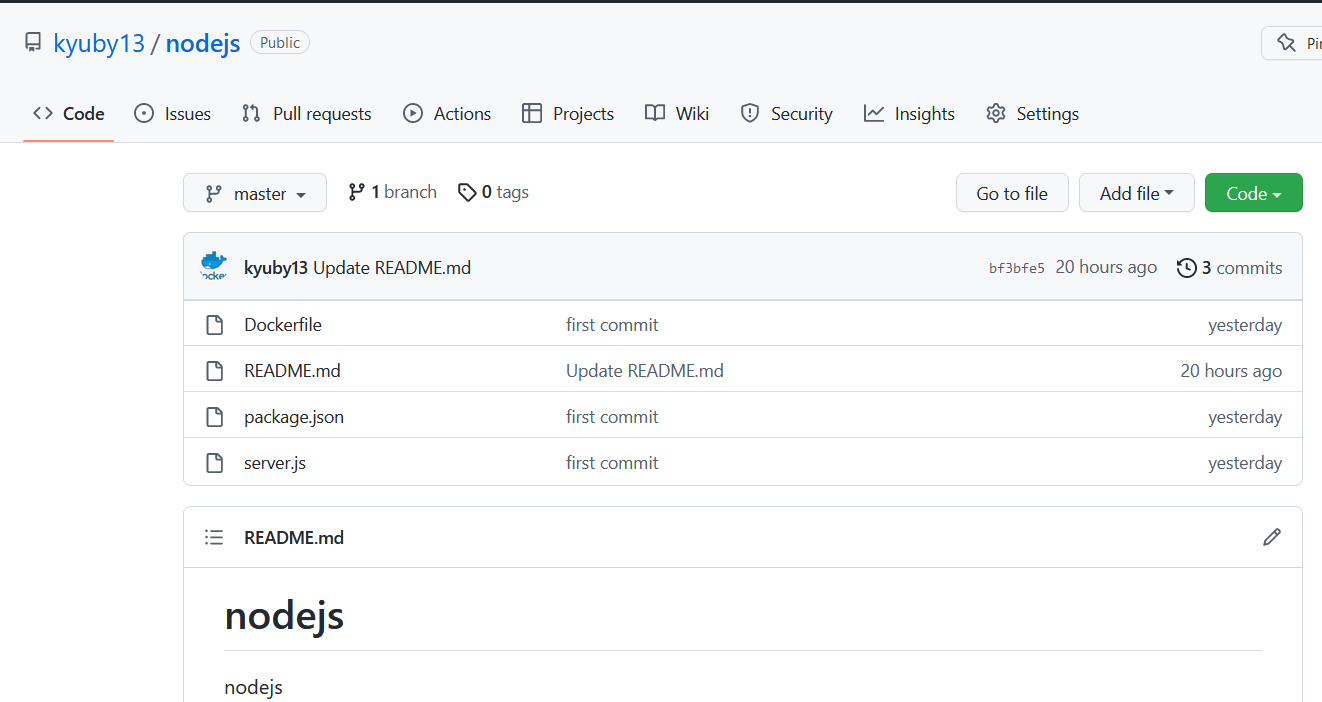Click the repository book icon beside kyuby13
This screenshot has height=702, width=1322.
[32, 41]
